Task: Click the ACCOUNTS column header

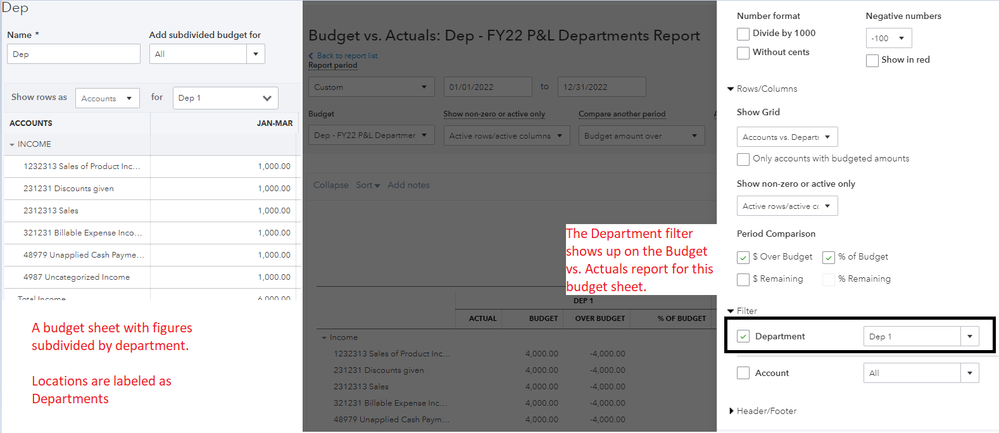Action: click(31, 124)
